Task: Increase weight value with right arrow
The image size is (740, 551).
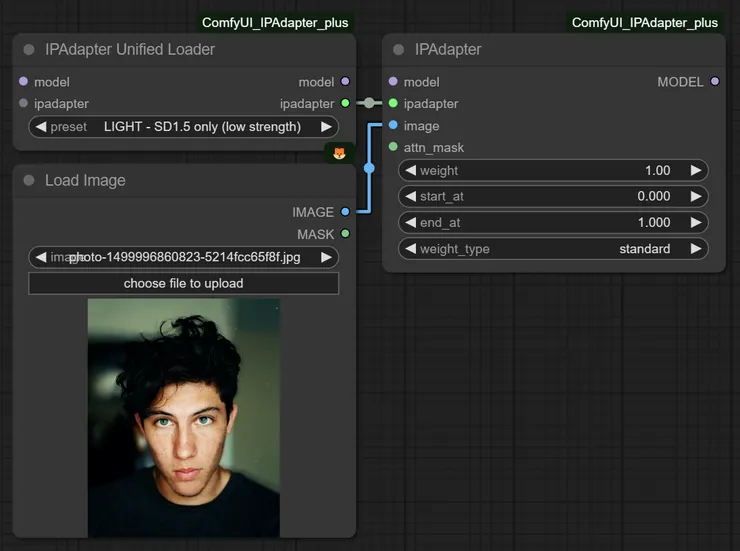Action: pos(696,171)
